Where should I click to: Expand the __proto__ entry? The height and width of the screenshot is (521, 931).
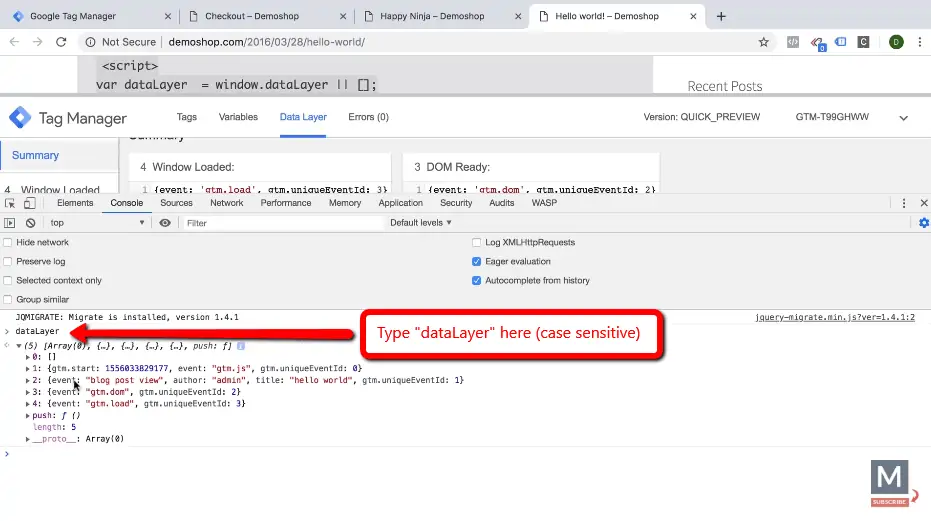27,439
